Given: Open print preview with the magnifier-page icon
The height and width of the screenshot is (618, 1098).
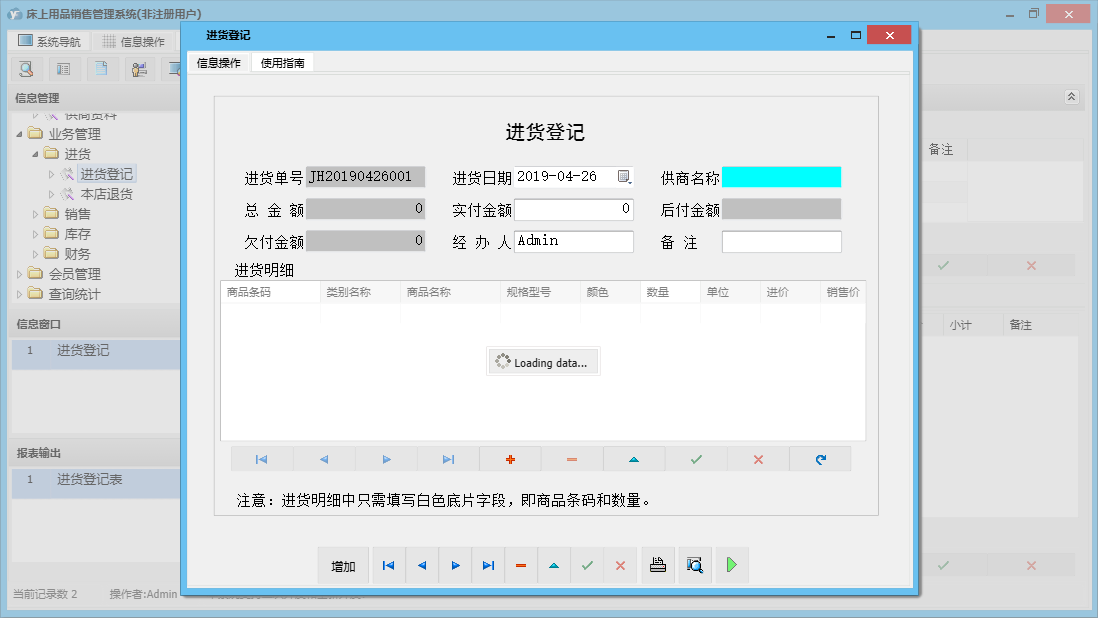Looking at the screenshot, I should tap(694, 565).
